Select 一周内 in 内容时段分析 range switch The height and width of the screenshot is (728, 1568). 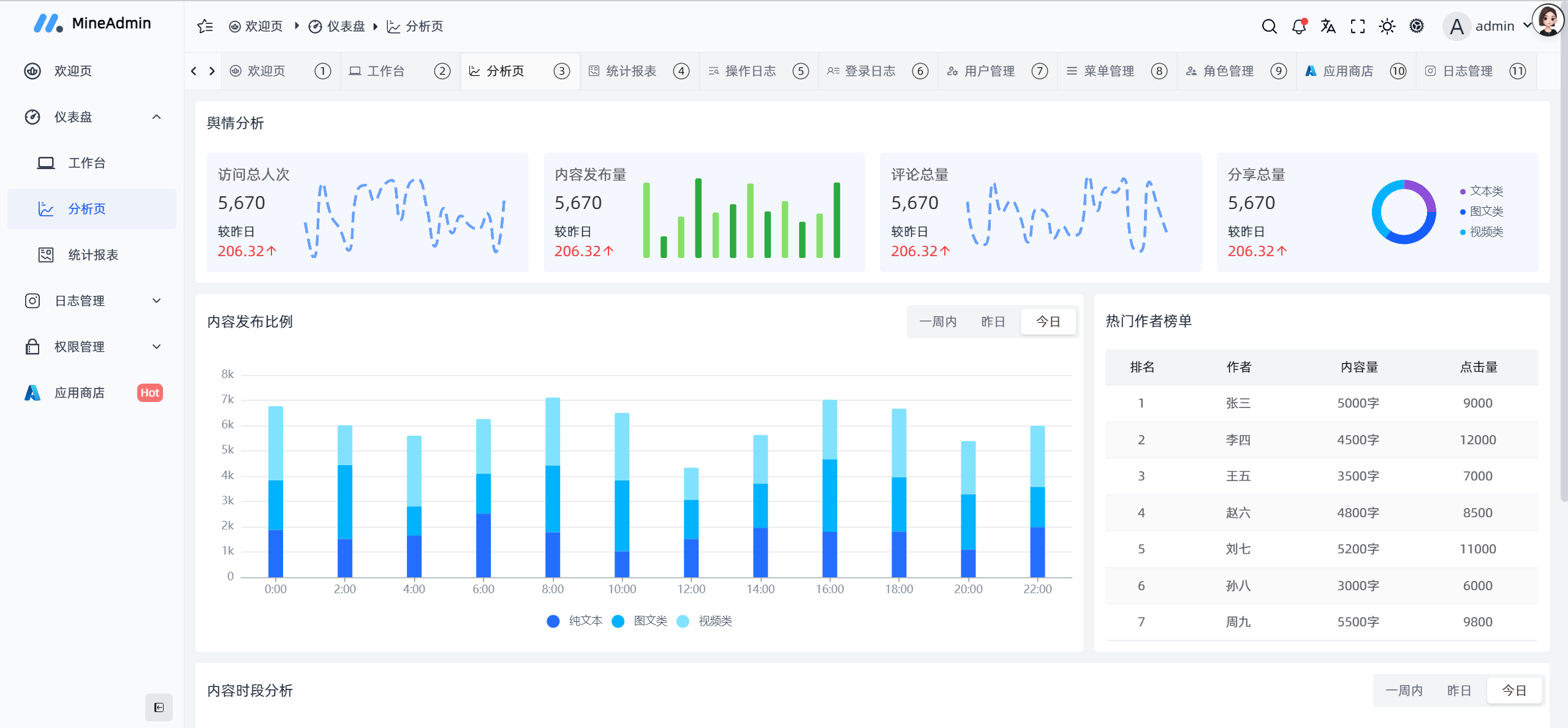(x=1404, y=691)
